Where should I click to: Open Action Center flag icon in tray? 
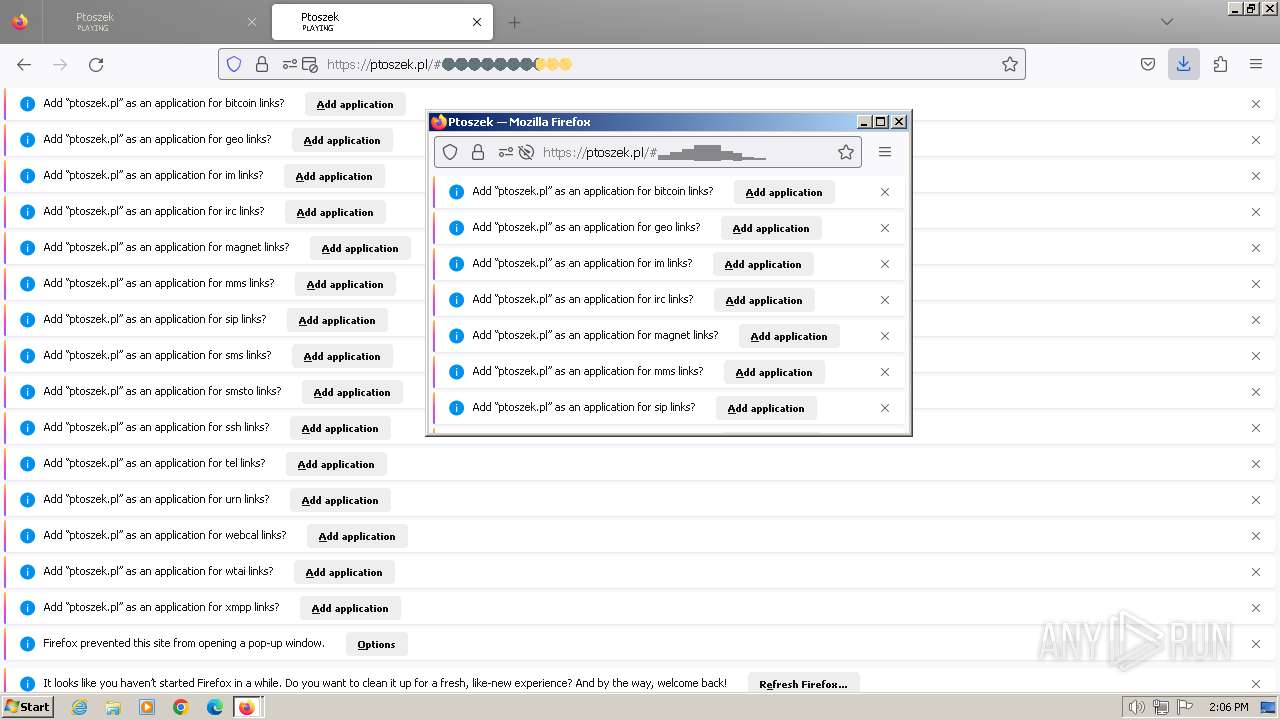click(x=1185, y=707)
